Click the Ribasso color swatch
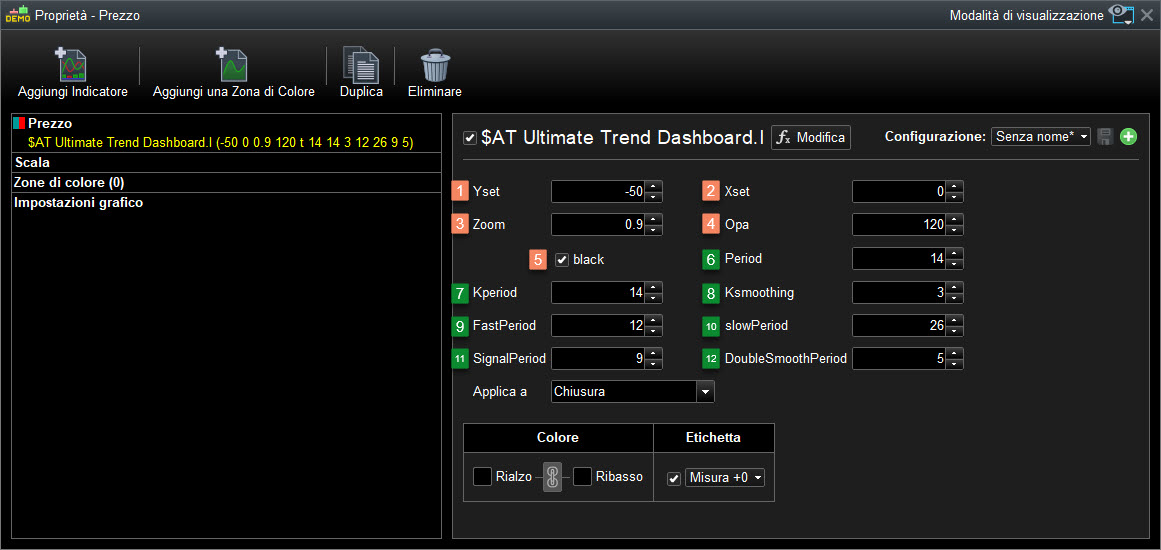Screen dimensions: 1161x550 [583, 477]
